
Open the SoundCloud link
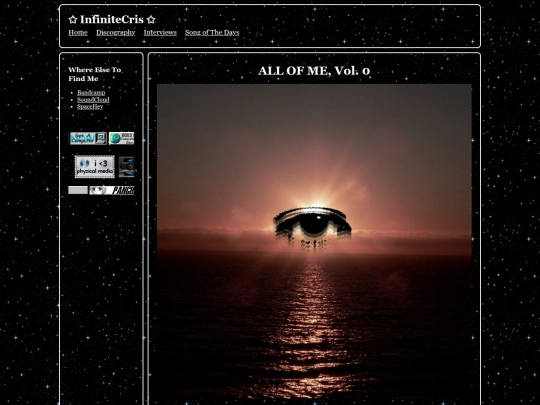93,100
